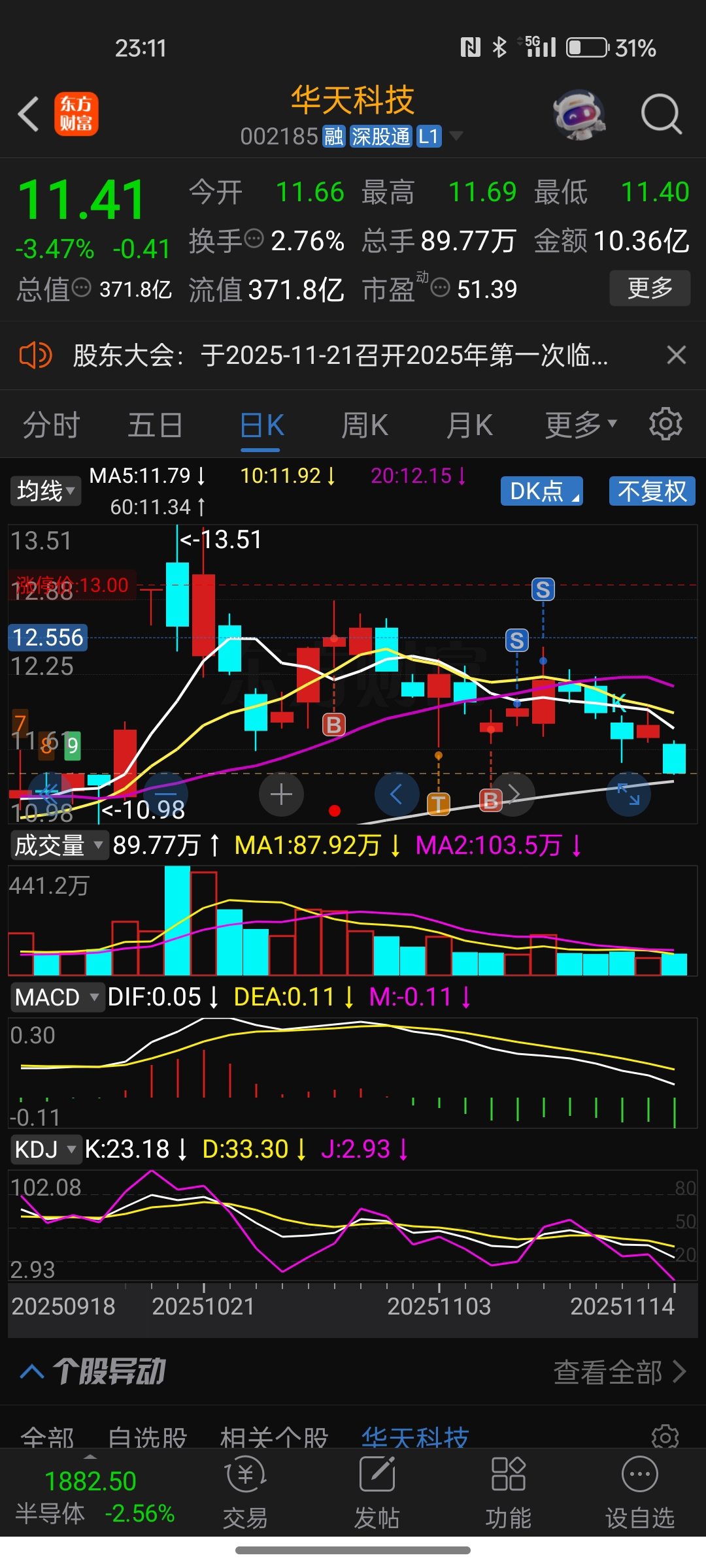Image resolution: width=706 pixels, height=1568 pixels.
Task: Switch to the 分时 tab
Action: tap(51, 425)
